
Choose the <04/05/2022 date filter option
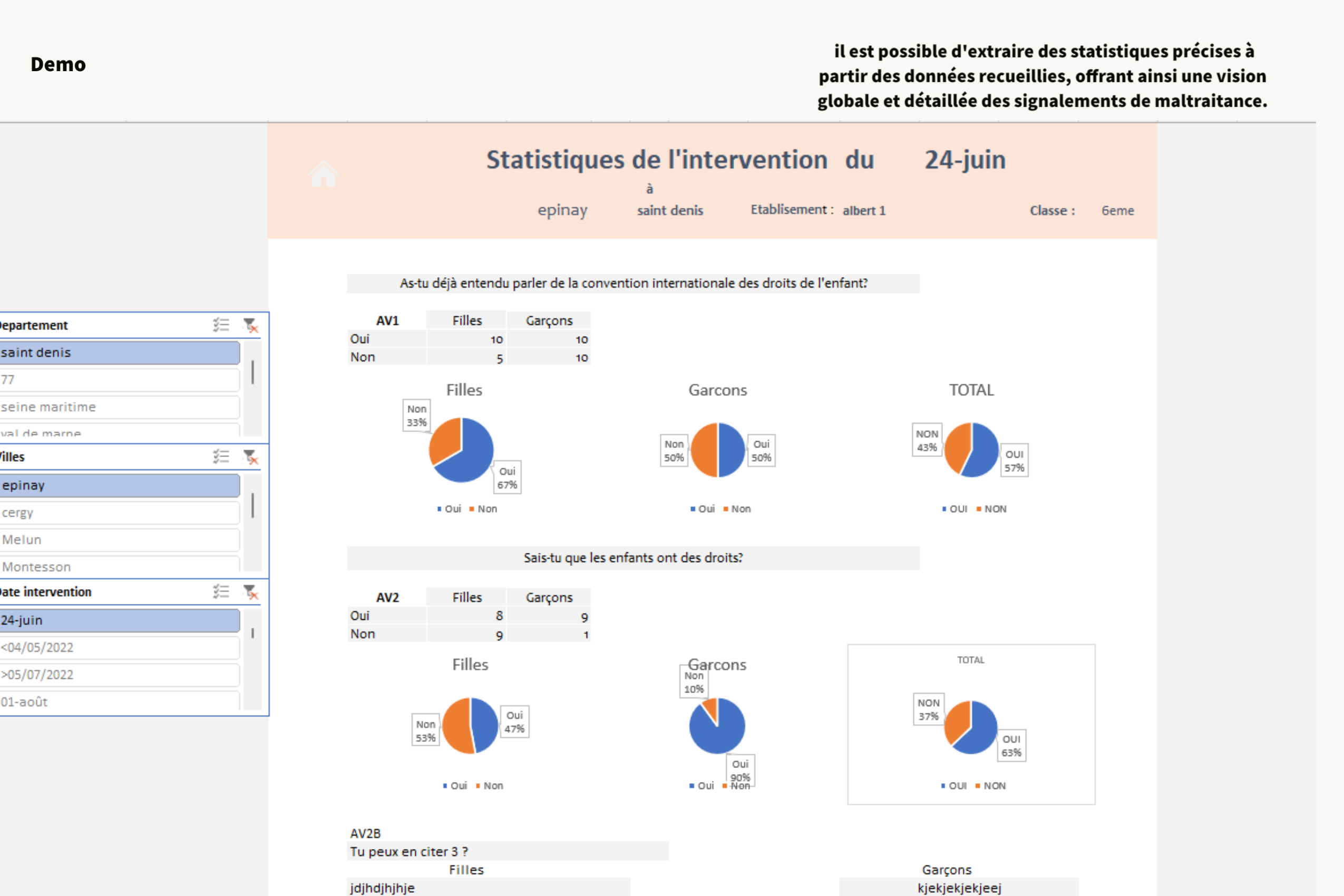pyautogui.click(x=120, y=647)
